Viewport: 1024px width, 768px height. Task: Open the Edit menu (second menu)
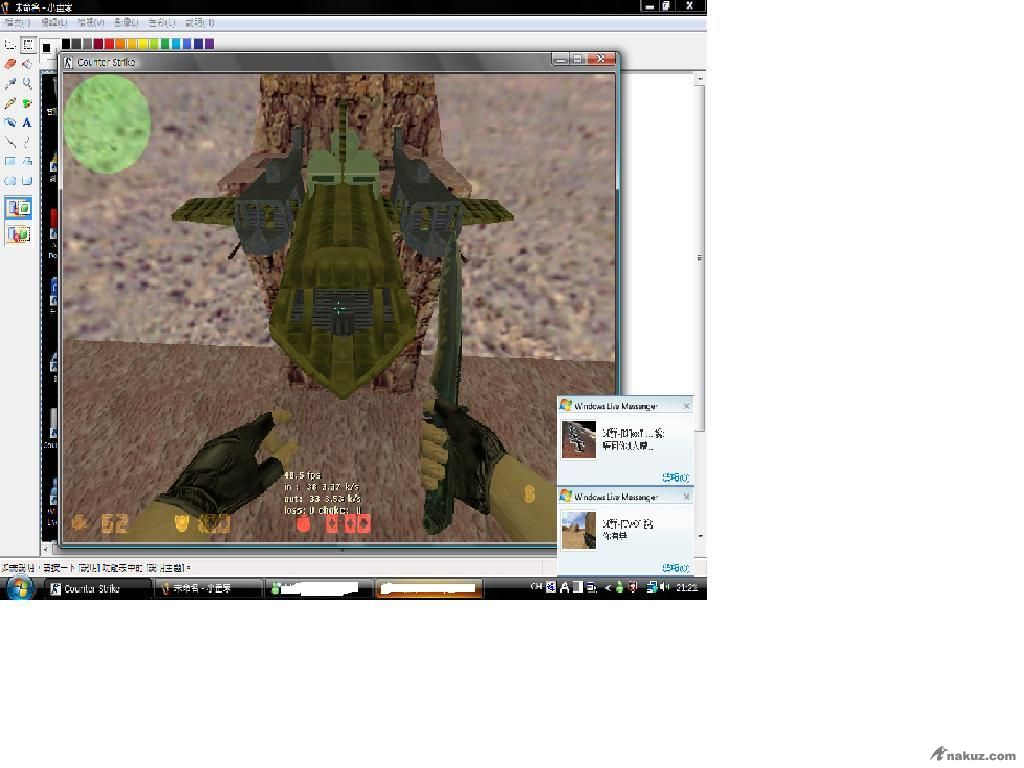tap(54, 23)
